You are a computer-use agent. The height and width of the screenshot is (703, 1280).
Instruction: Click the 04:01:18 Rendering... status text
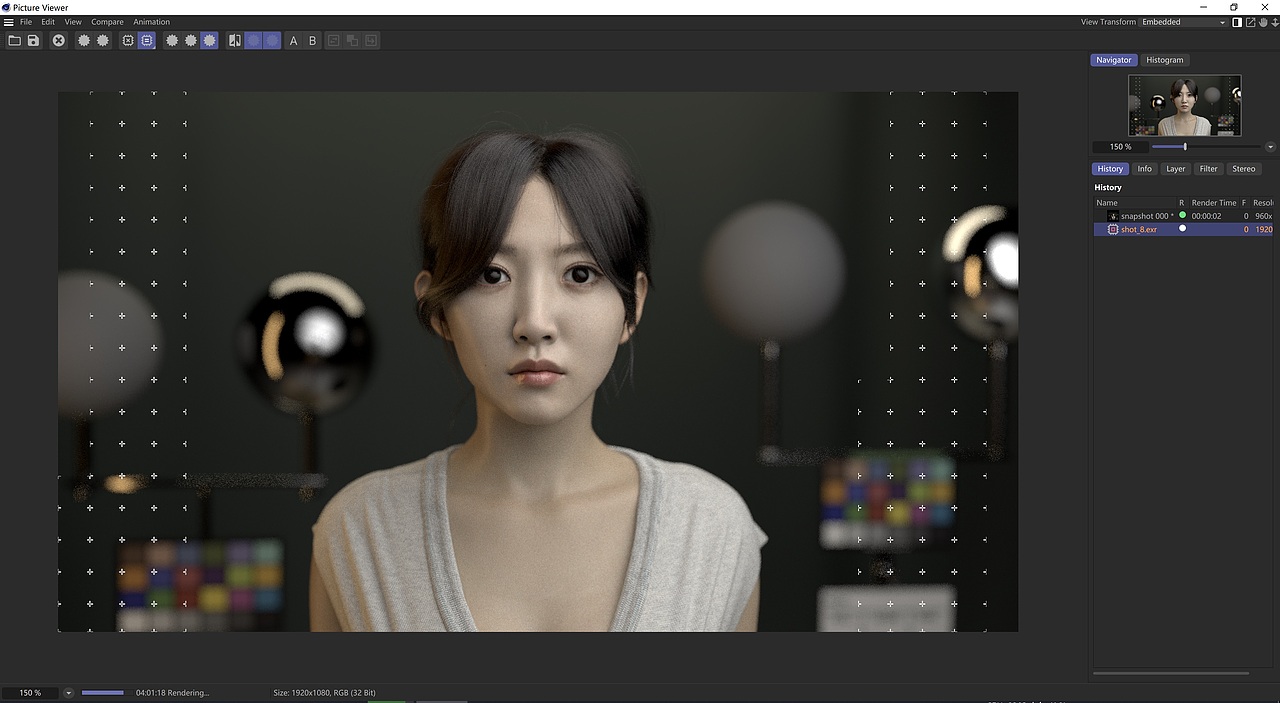[173, 692]
